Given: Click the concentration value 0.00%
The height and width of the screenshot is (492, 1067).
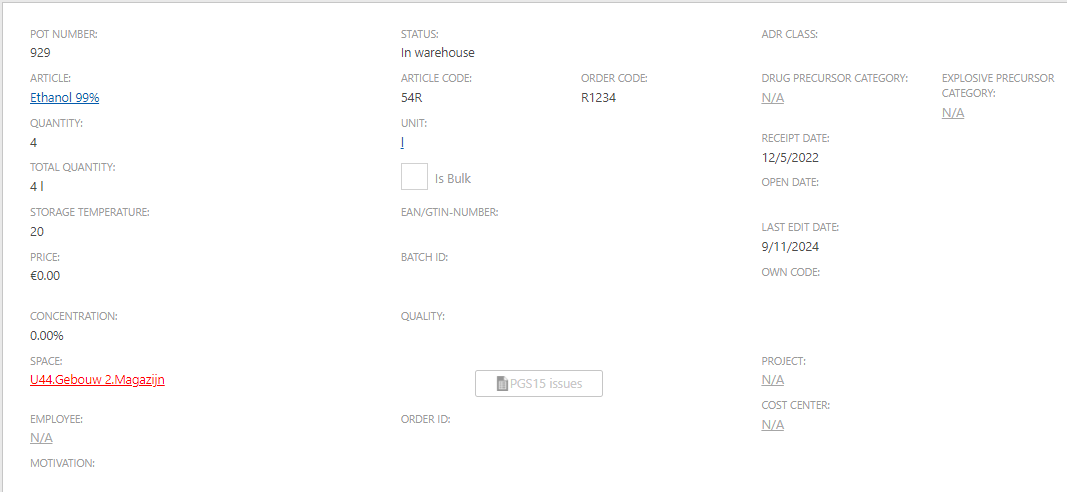Looking at the screenshot, I should (46, 336).
